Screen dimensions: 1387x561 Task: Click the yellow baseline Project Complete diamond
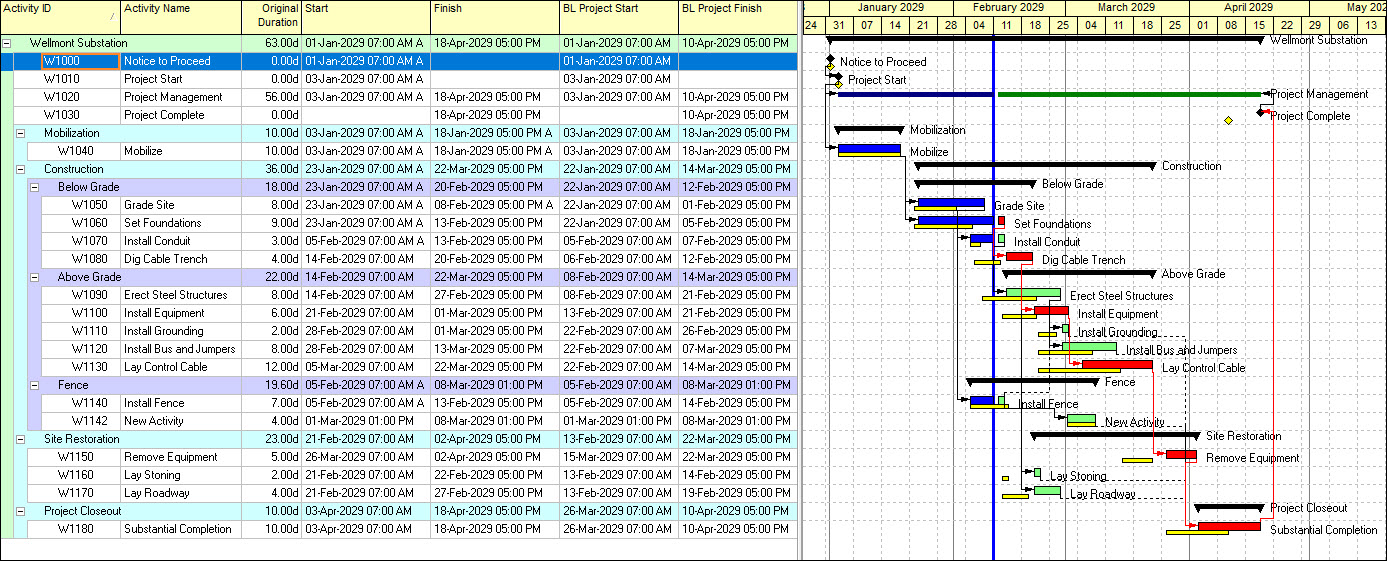[1228, 120]
